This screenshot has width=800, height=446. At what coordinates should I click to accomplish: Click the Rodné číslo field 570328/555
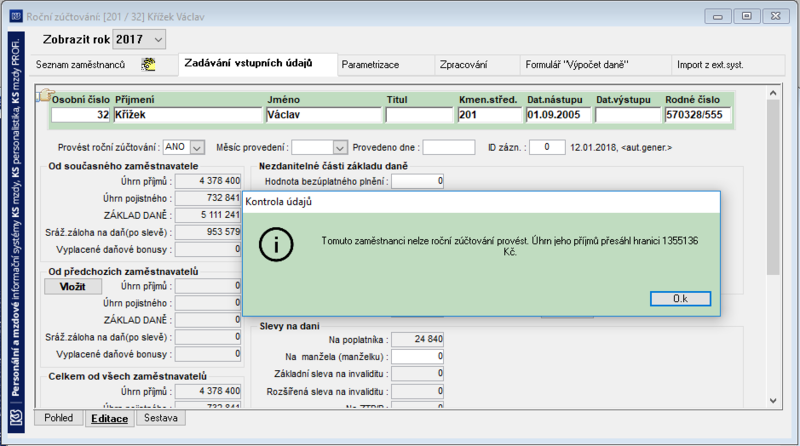tap(697, 115)
